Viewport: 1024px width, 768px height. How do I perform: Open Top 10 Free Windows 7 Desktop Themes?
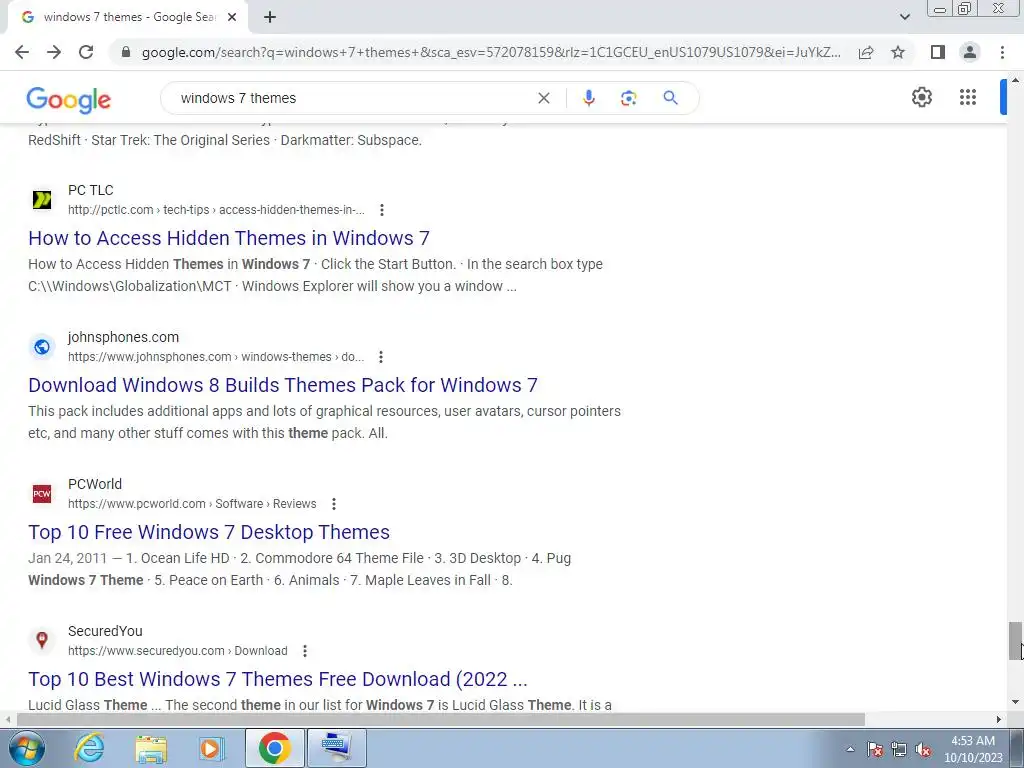click(209, 532)
